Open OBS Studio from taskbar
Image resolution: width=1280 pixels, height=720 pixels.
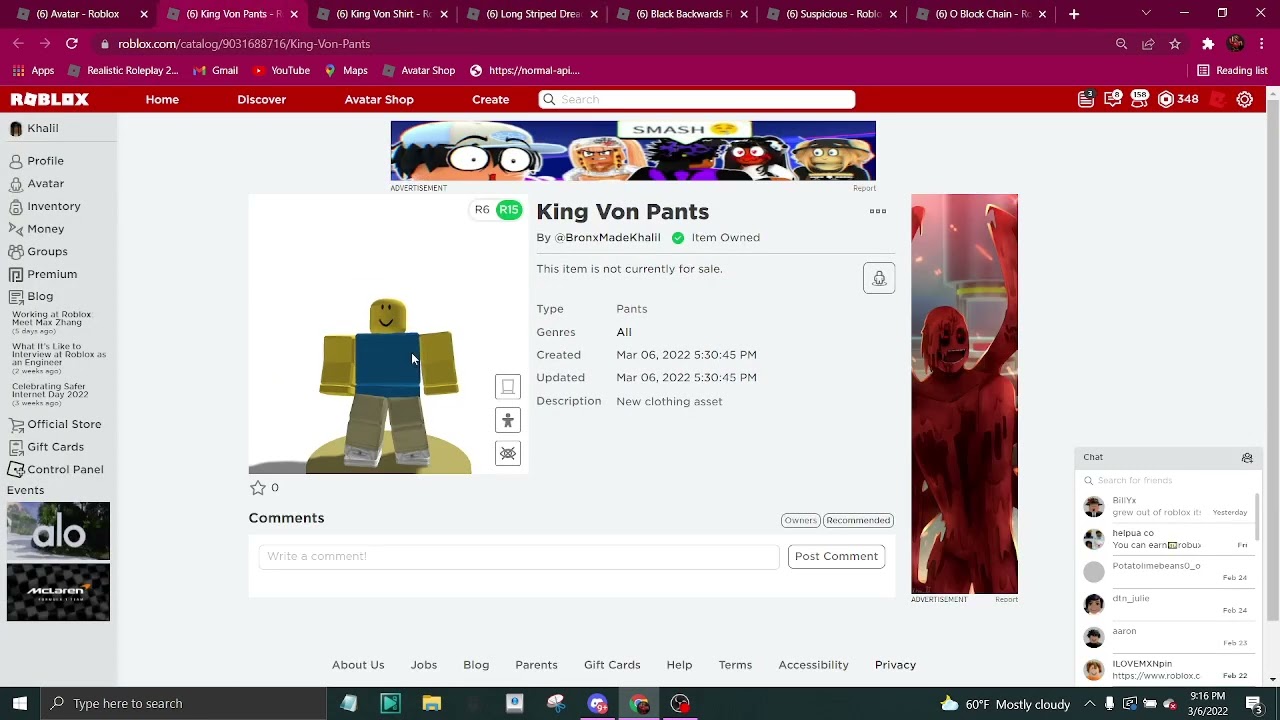click(681, 703)
